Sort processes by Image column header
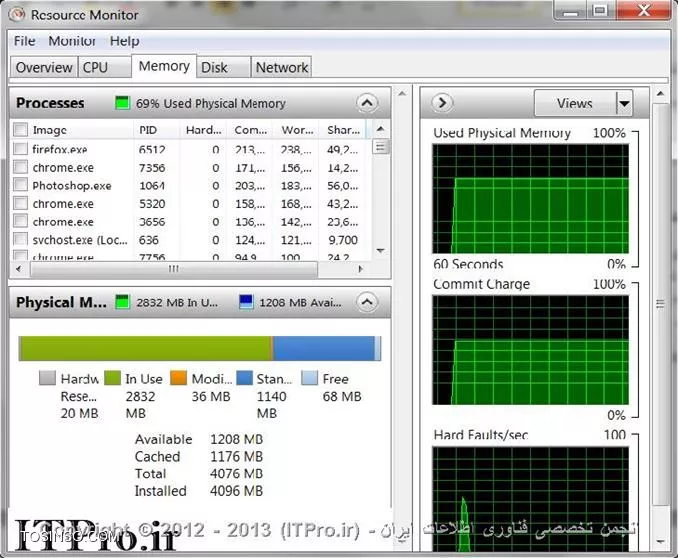 click(x=71, y=130)
